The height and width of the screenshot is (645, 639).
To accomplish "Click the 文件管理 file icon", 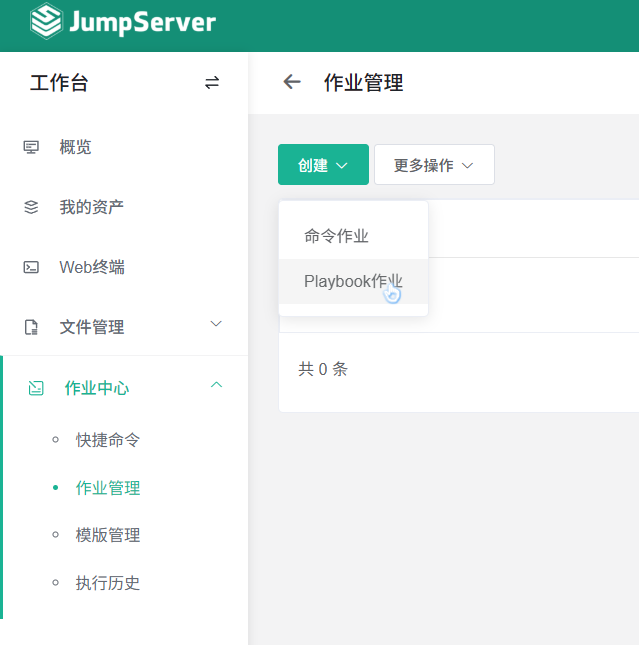I will [x=31, y=327].
